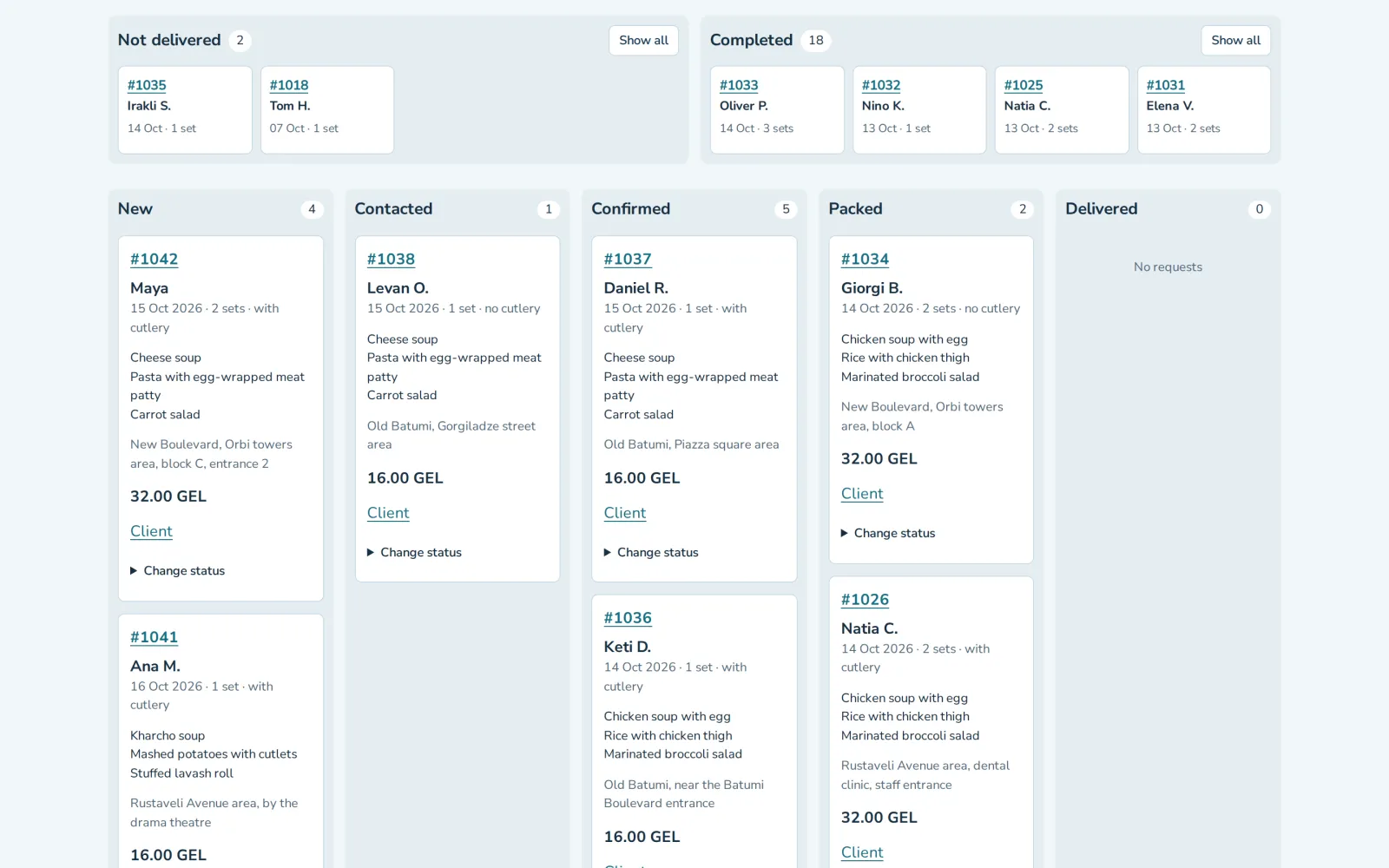Open Client link on Levan O.'s order
The height and width of the screenshot is (868, 1389).
tap(388, 513)
